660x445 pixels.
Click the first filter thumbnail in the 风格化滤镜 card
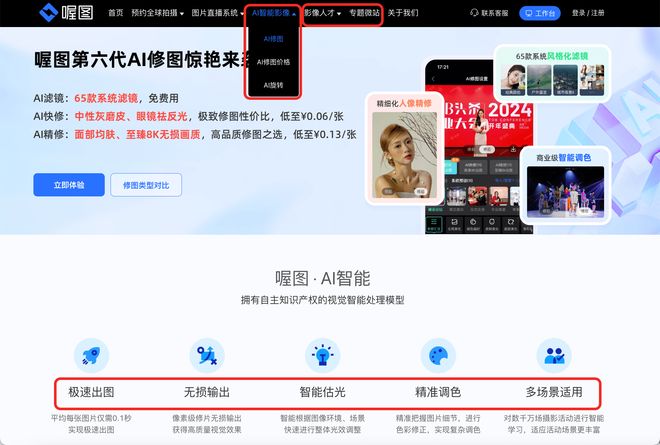pyautogui.click(x=513, y=80)
